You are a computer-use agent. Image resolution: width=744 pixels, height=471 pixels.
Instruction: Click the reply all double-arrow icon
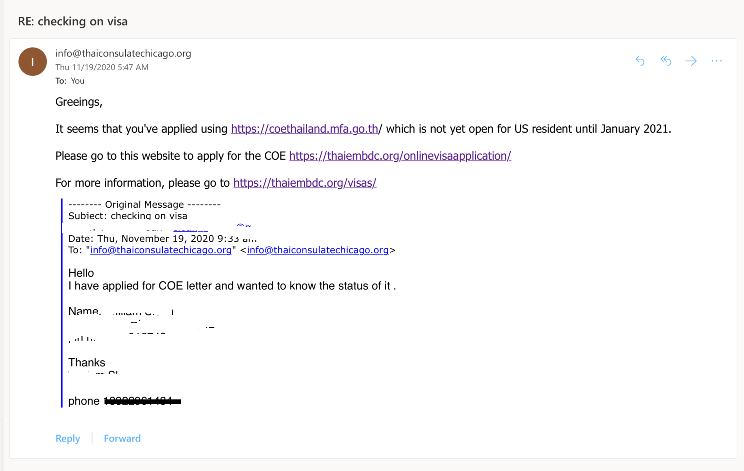click(x=666, y=61)
